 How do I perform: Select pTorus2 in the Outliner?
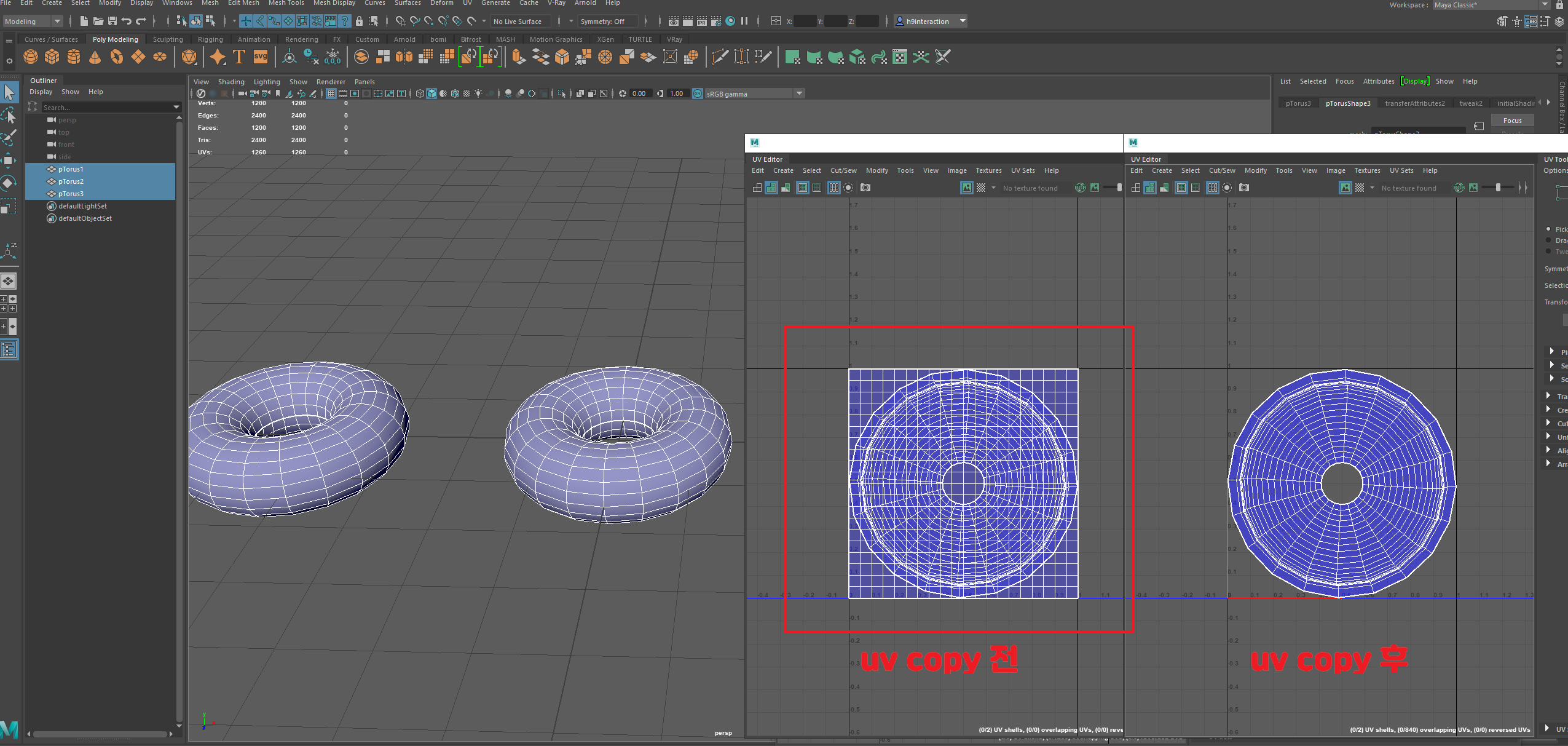click(71, 181)
